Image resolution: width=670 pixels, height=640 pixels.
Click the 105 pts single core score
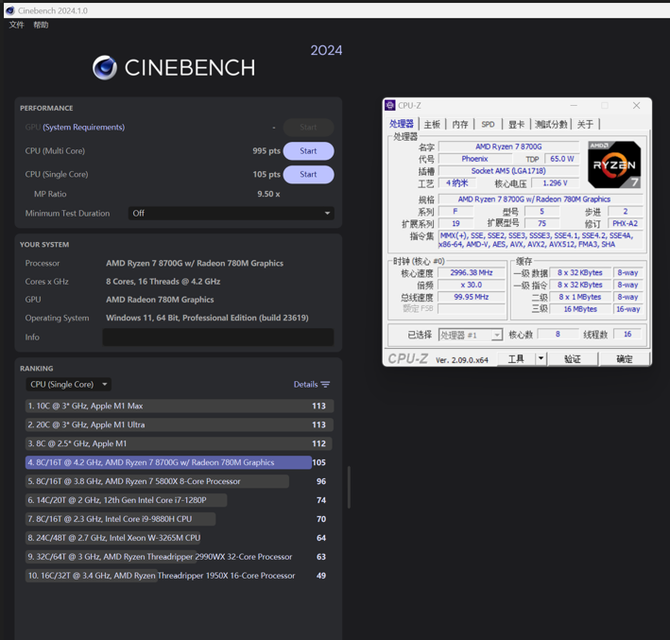point(266,175)
